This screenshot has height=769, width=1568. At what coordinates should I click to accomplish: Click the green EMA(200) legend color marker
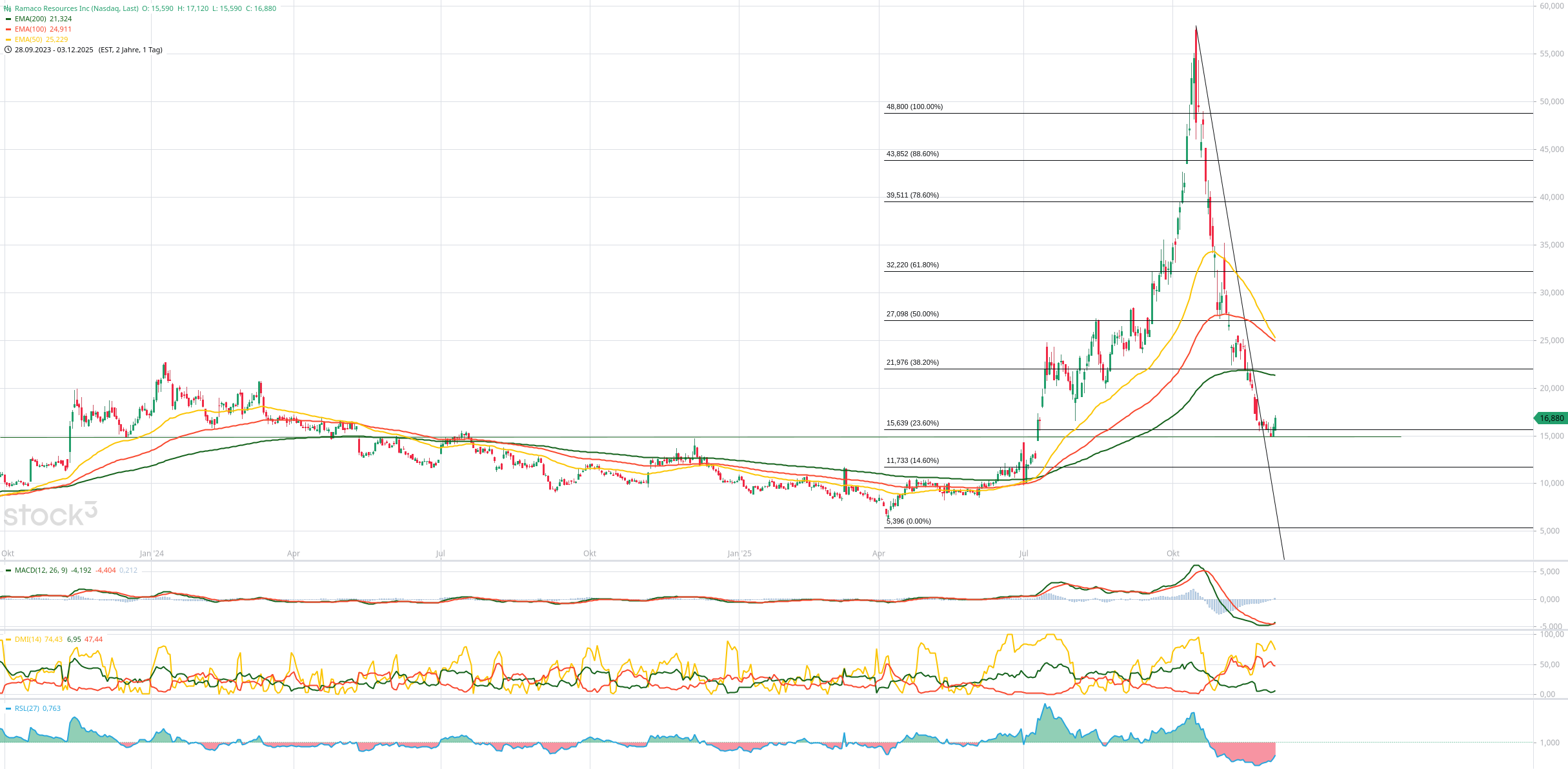click(8, 19)
